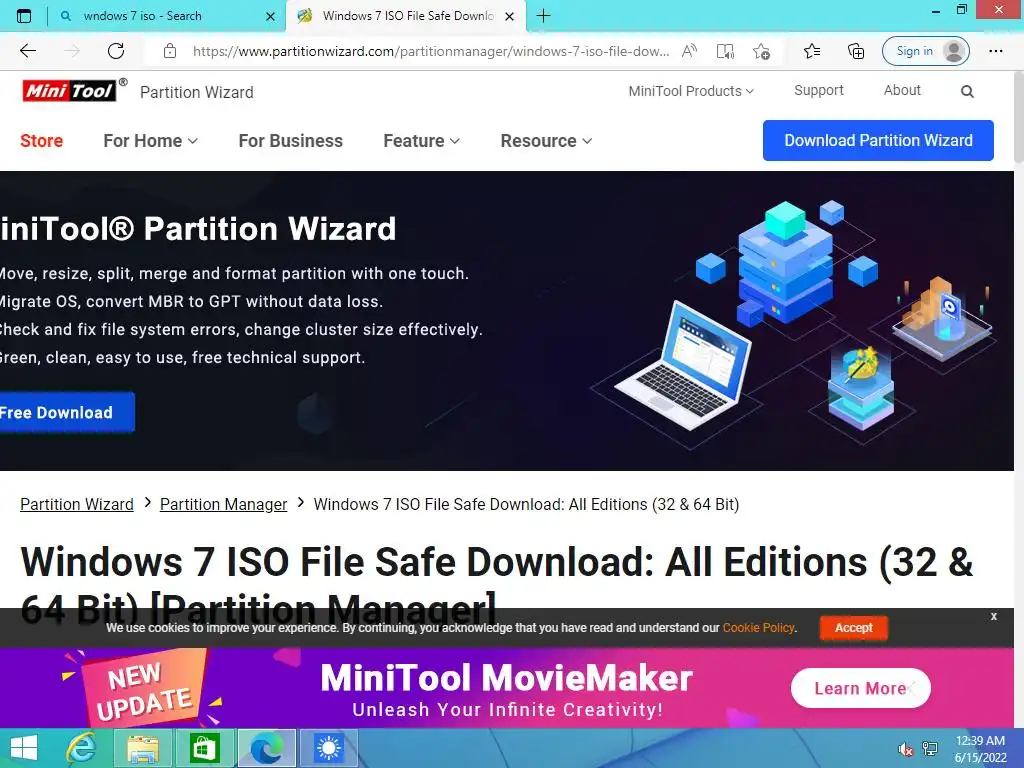Image resolution: width=1024 pixels, height=768 pixels.
Task: Launch Internet Explorer from the taskbar
Action: point(82,748)
